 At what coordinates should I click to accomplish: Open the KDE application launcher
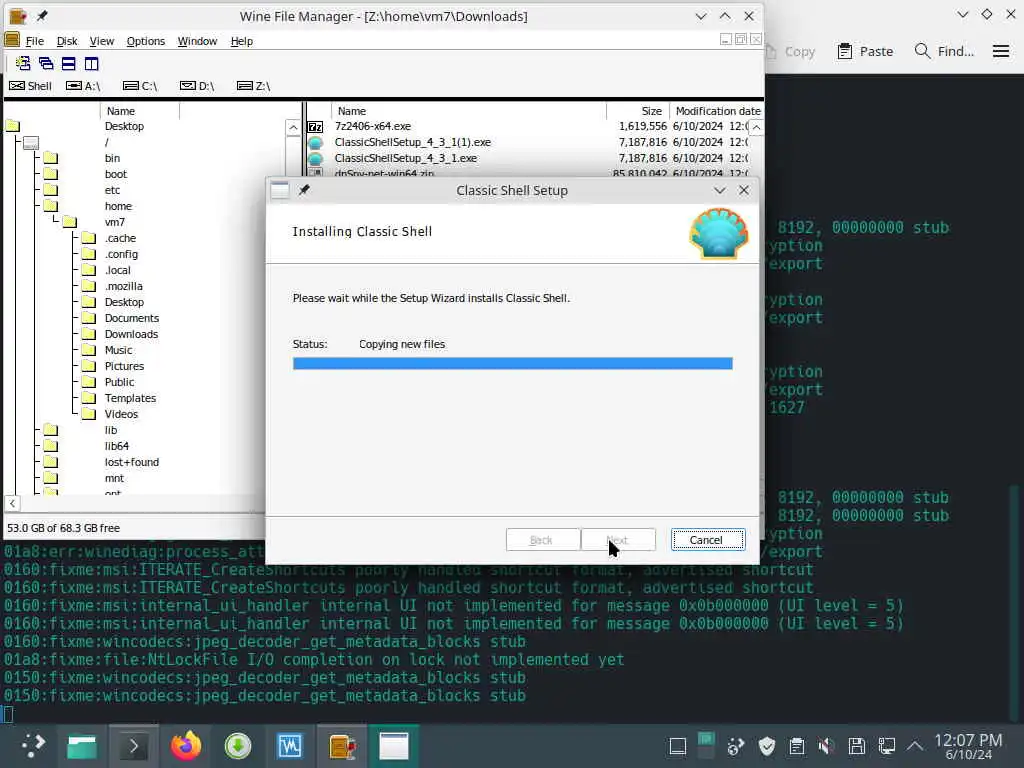point(31,746)
